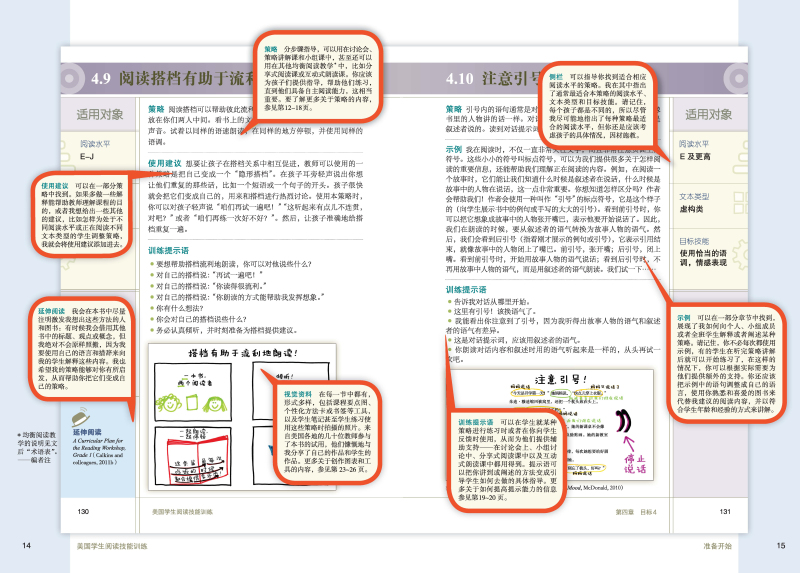800x573 pixels.
Task: Click the circular icon at the 4.10 header's end
Action: (738, 79)
